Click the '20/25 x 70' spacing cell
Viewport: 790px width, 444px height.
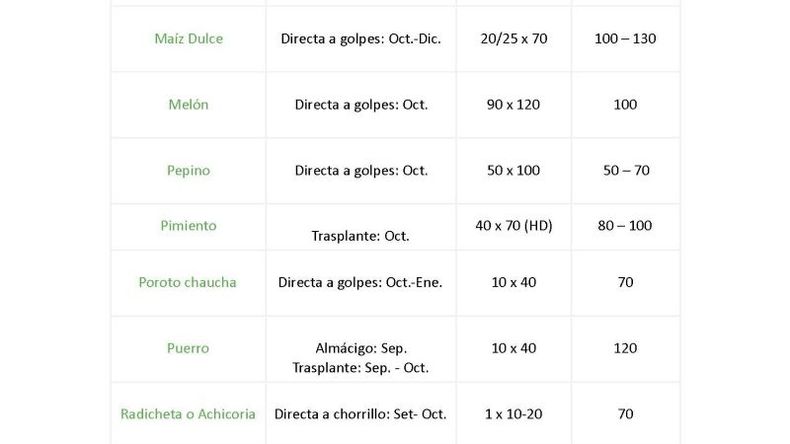514,39
